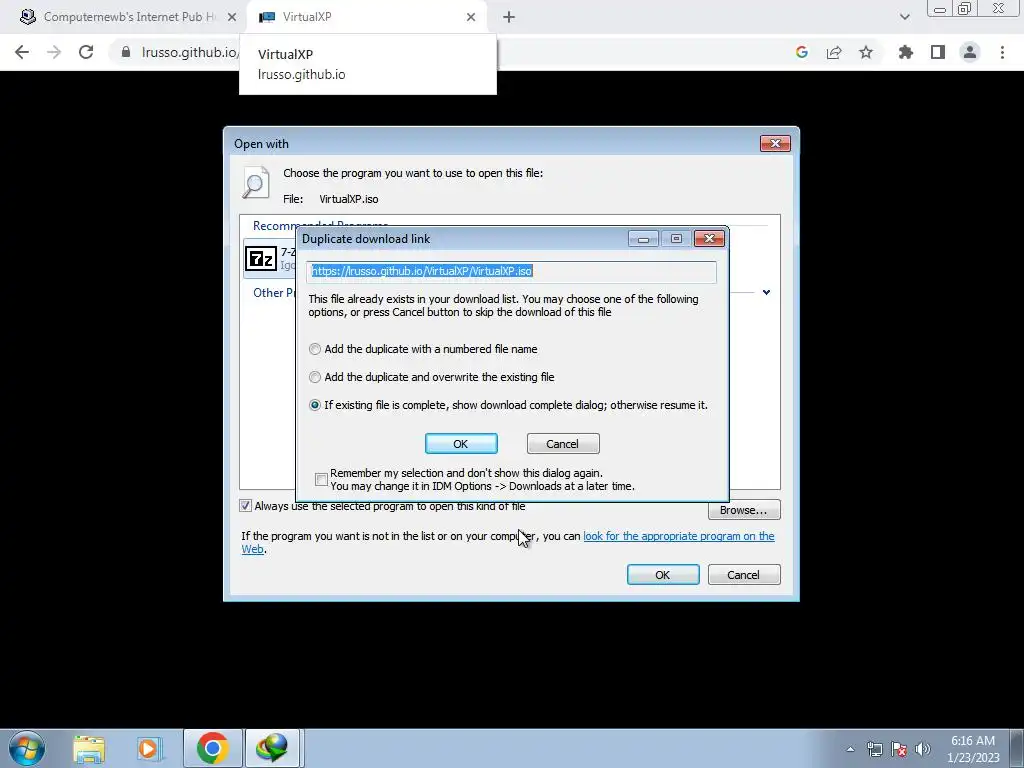Open Chrome three-dot menu
Screen dimensions: 1024x768
click(1002, 52)
